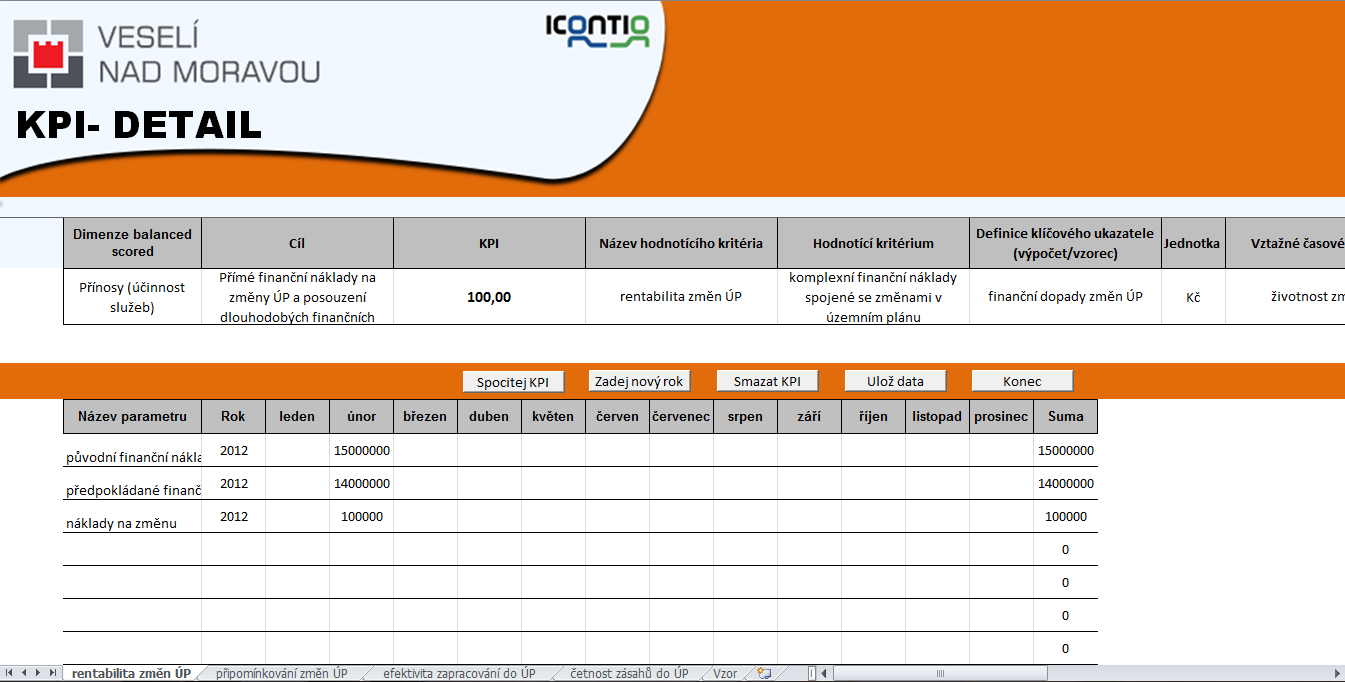Select únor cell containing 14000000
This screenshot has height=682, width=1345.
coord(361,484)
